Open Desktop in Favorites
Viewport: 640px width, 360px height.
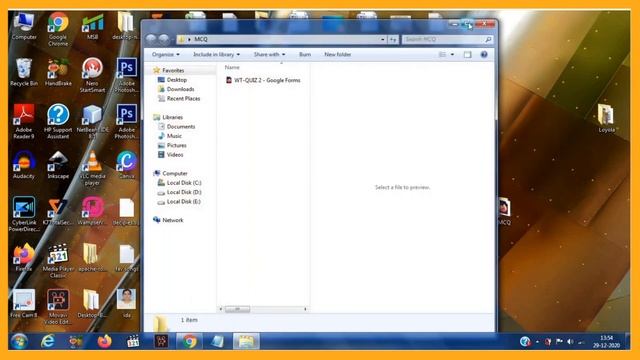tap(176, 80)
